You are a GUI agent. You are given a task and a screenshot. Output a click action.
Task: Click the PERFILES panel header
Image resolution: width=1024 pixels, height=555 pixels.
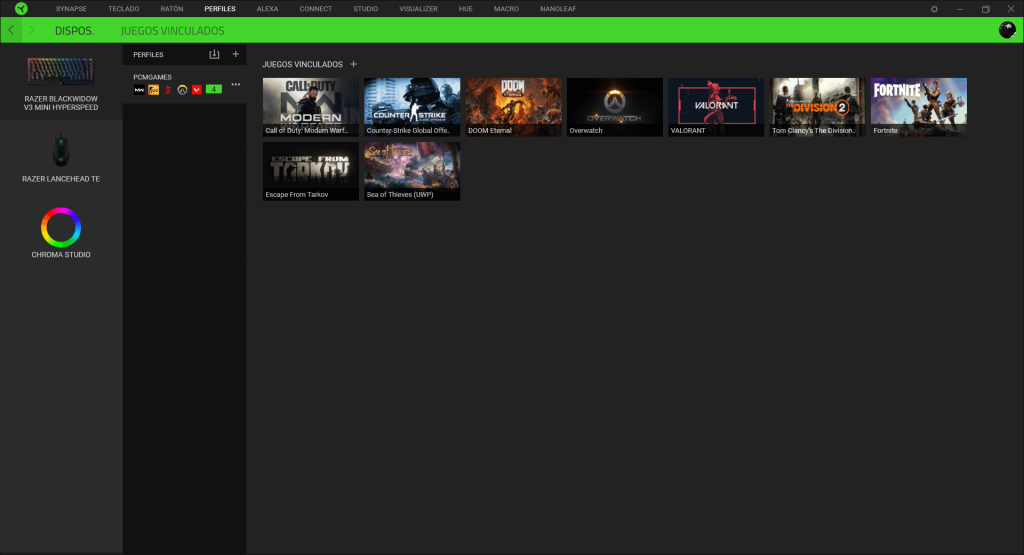[148, 55]
